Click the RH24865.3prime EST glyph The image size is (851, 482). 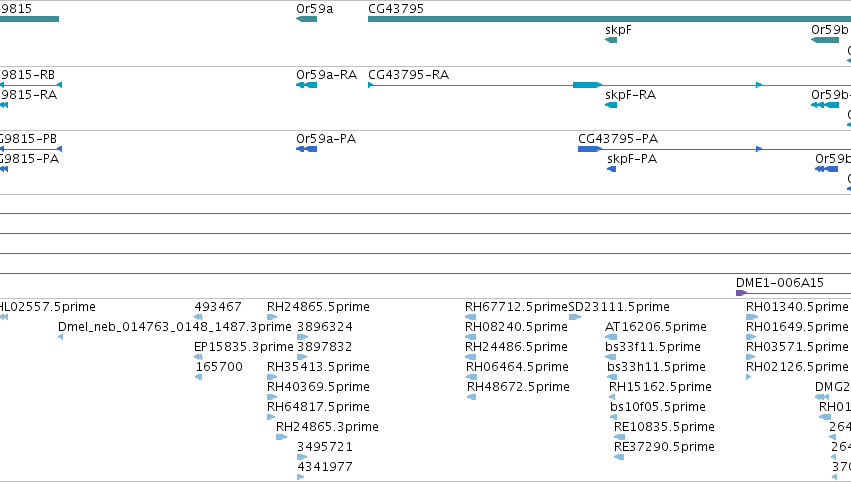pos(281,437)
